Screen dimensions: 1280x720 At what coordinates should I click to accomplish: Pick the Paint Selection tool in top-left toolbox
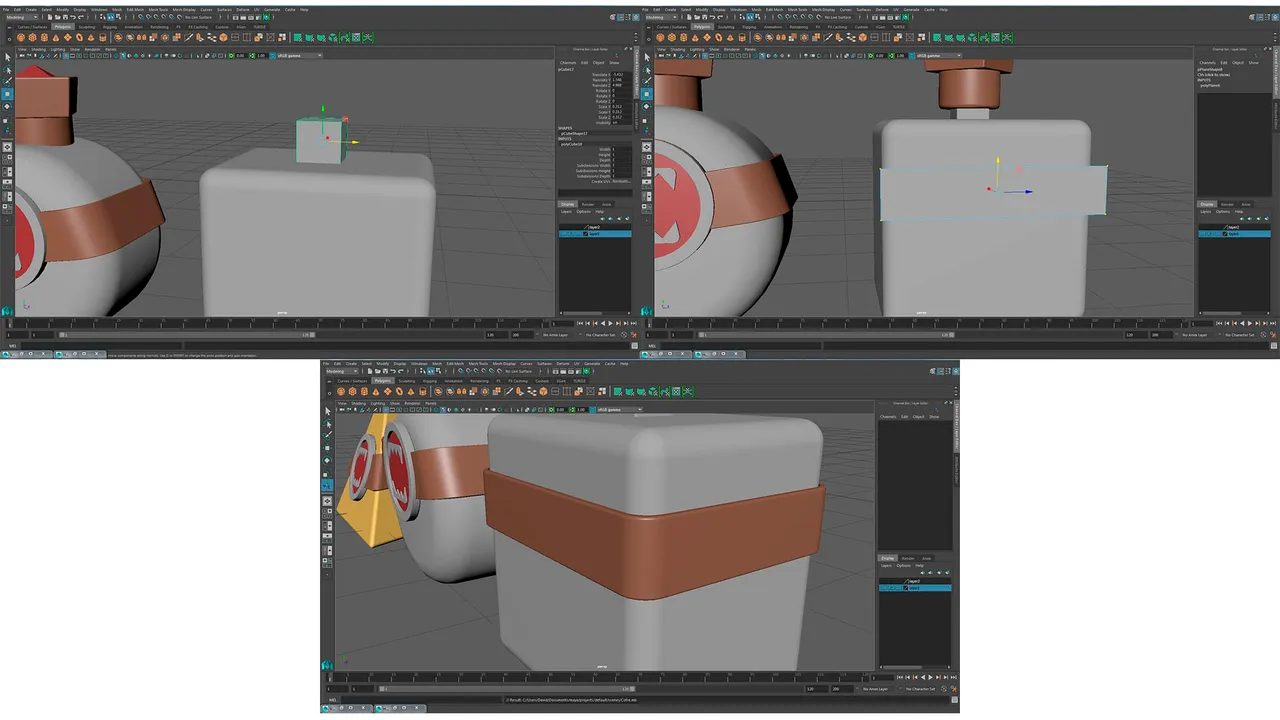coord(8,81)
